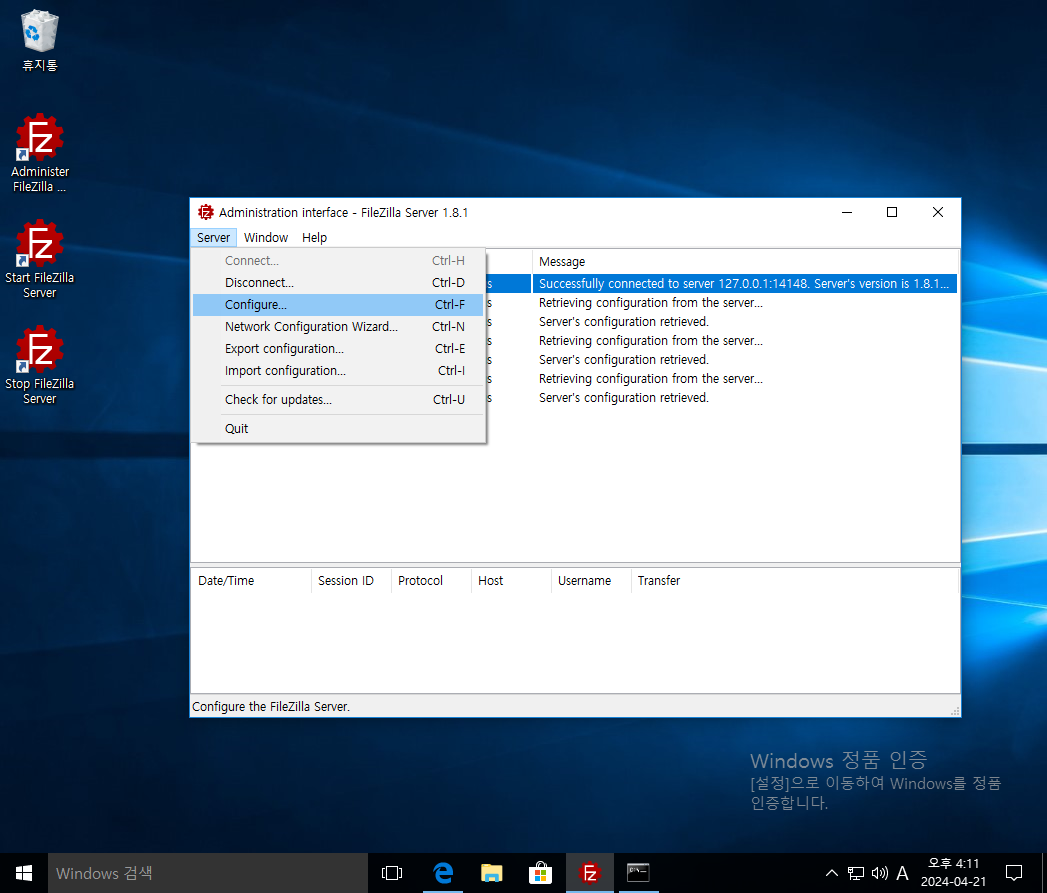1047x893 pixels.
Task: Click the FileZilla logo in the title bar
Action: pos(205,212)
